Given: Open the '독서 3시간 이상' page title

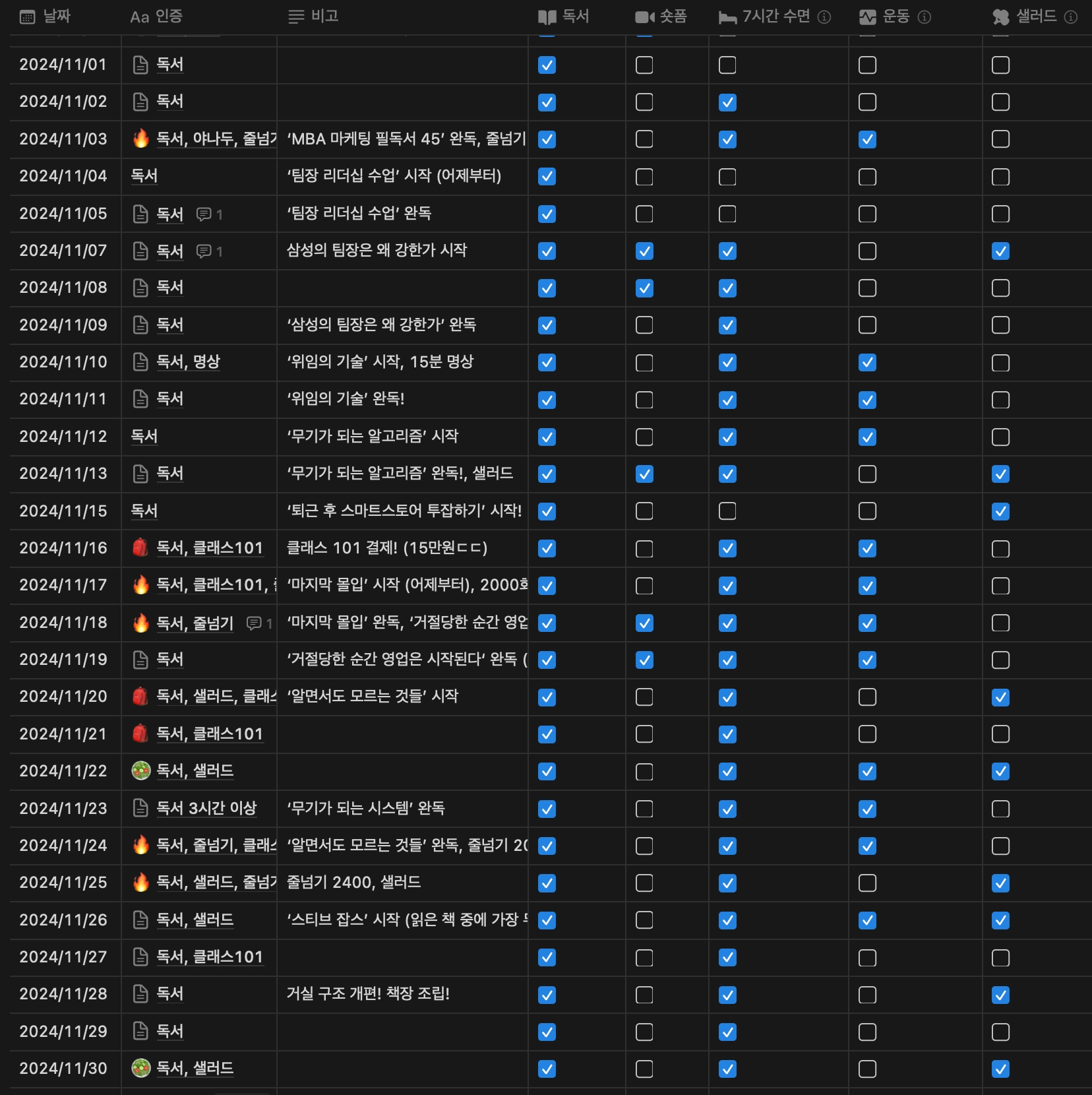Looking at the screenshot, I should click(206, 808).
